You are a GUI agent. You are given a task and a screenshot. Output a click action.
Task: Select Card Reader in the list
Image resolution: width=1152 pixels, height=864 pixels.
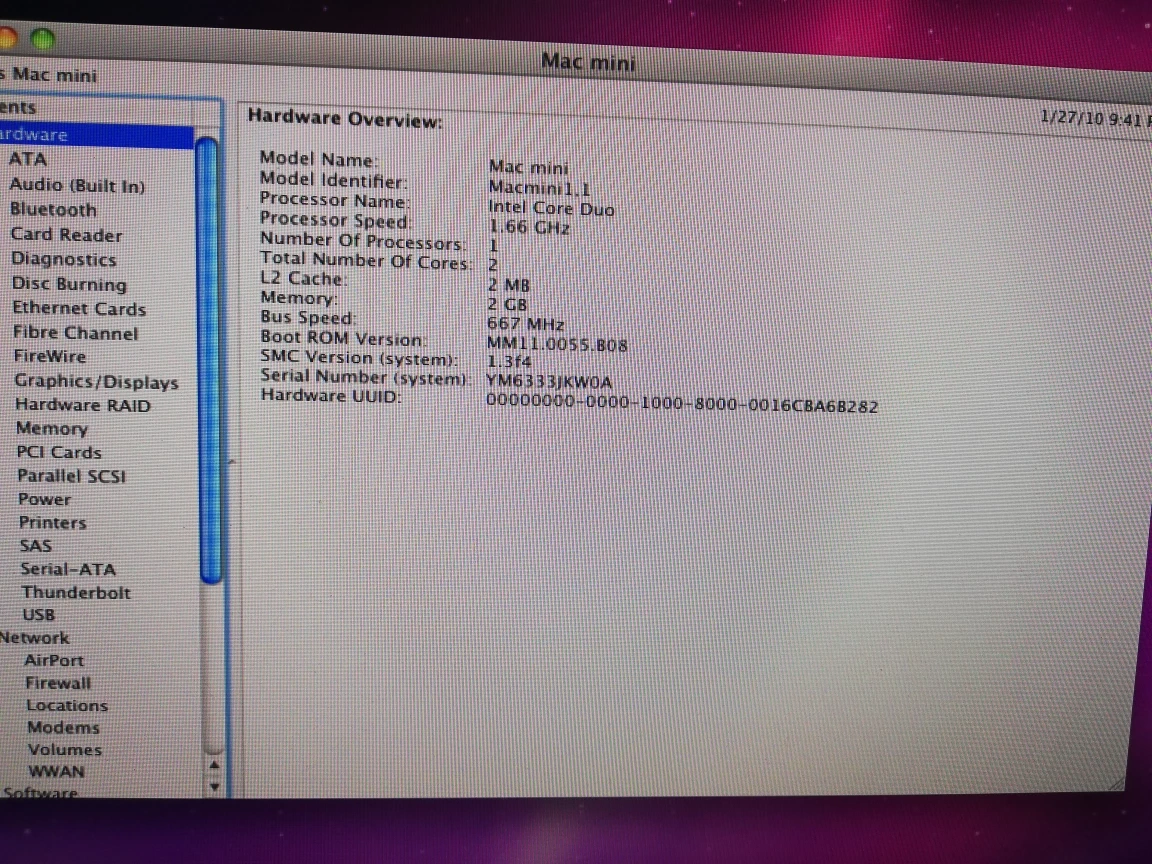click(66, 235)
